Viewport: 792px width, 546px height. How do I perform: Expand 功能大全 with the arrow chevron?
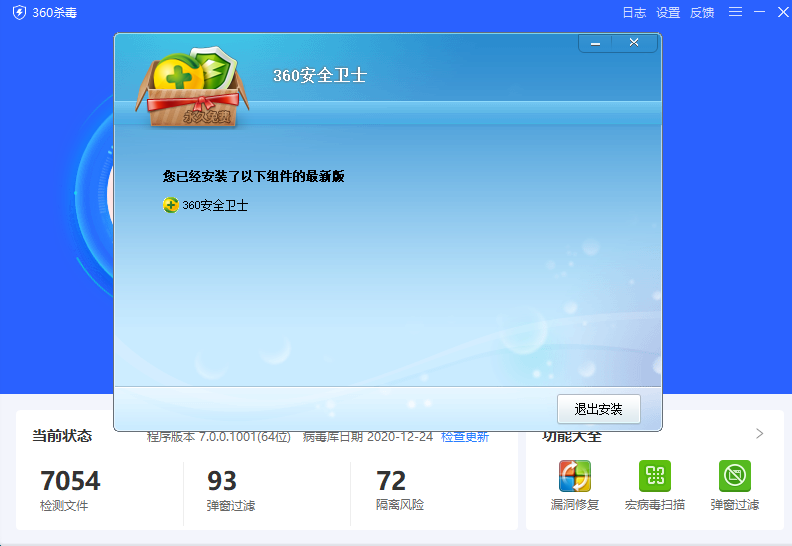(759, 433)
